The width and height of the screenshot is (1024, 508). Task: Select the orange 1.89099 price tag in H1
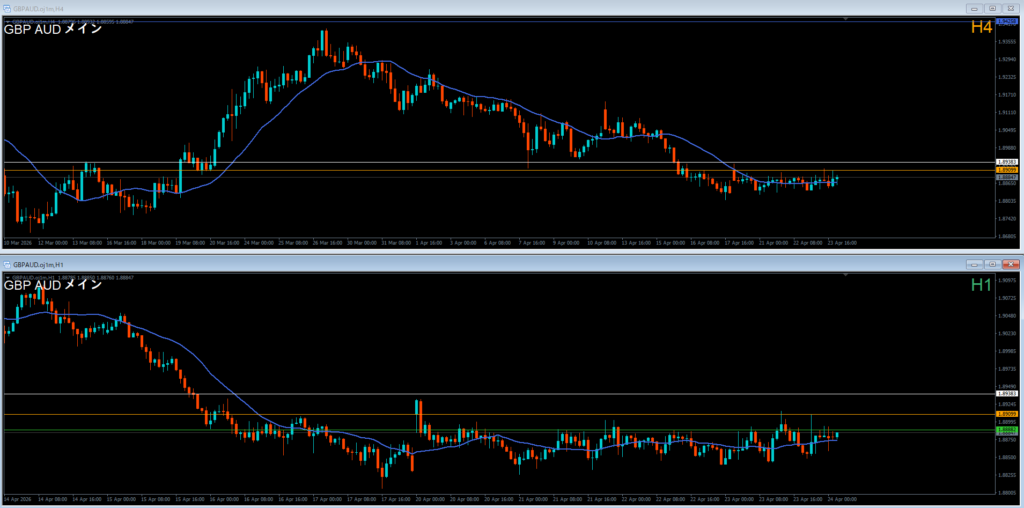pyautogui.click(x=1007, y=414)
